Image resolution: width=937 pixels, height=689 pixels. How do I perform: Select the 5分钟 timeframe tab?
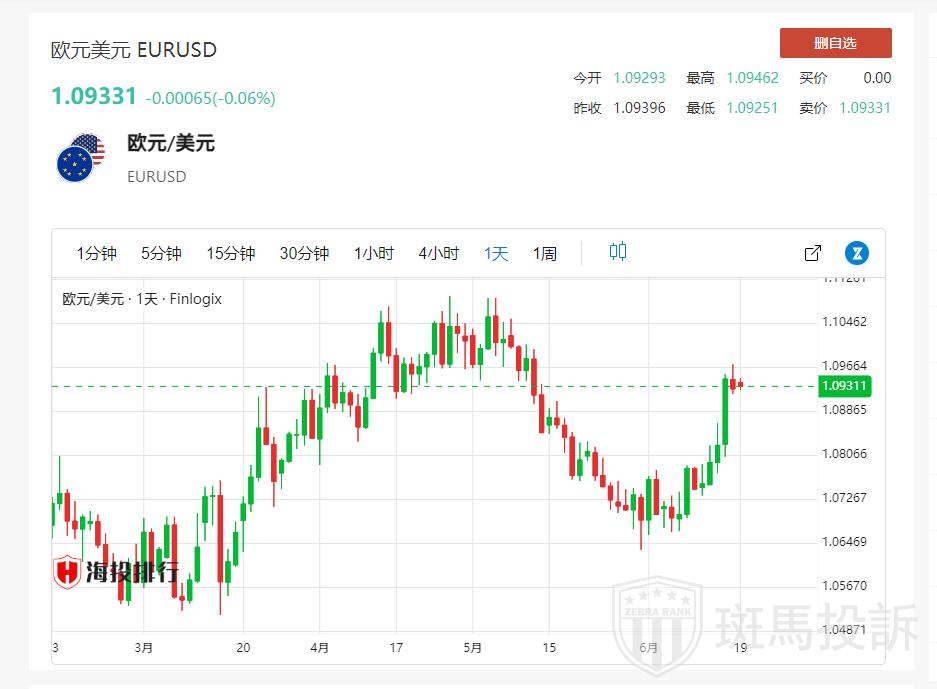coord(161,253)
